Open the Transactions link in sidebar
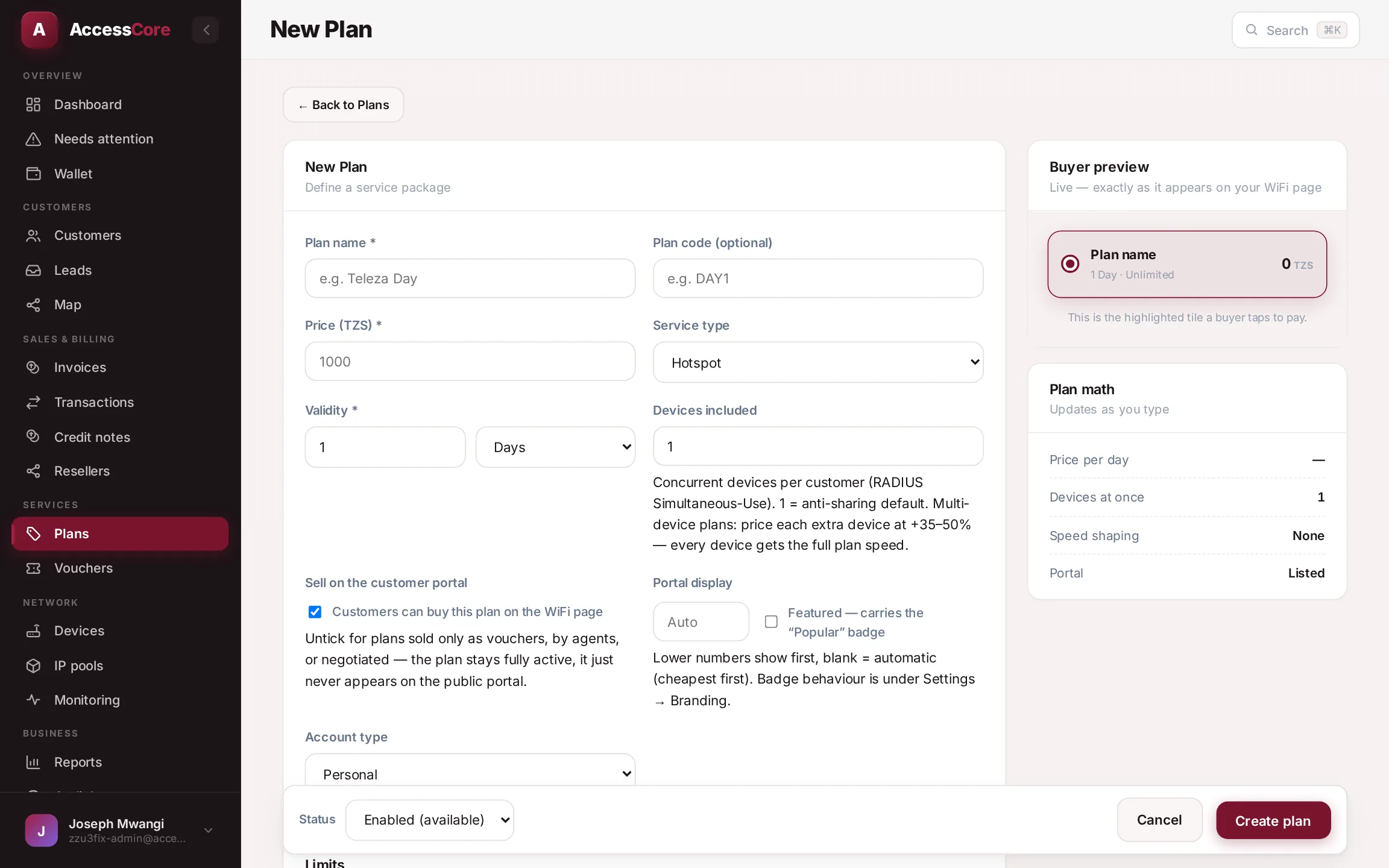The height and width of the screenshot is (868, 1389). coord(120,402)
